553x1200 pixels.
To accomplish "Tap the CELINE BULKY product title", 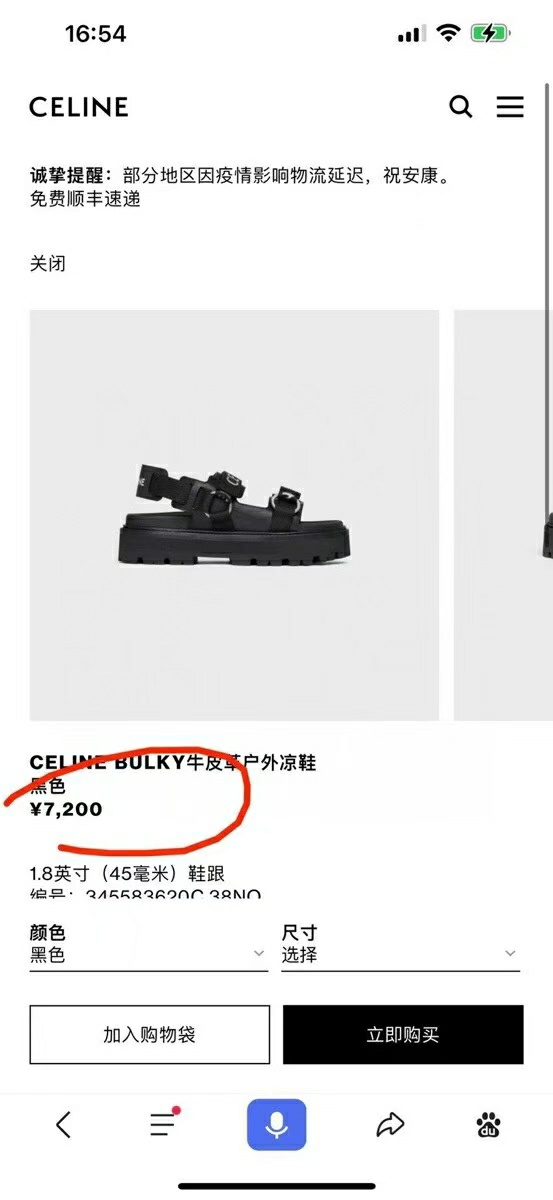I will point(173,763).
